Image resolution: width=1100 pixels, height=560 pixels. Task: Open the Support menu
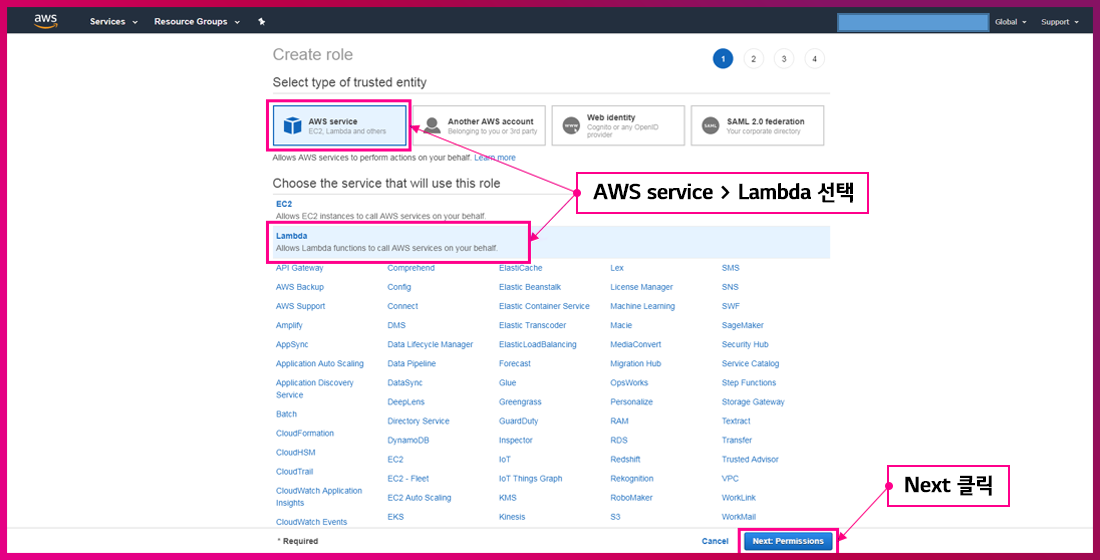point(1059,22)
